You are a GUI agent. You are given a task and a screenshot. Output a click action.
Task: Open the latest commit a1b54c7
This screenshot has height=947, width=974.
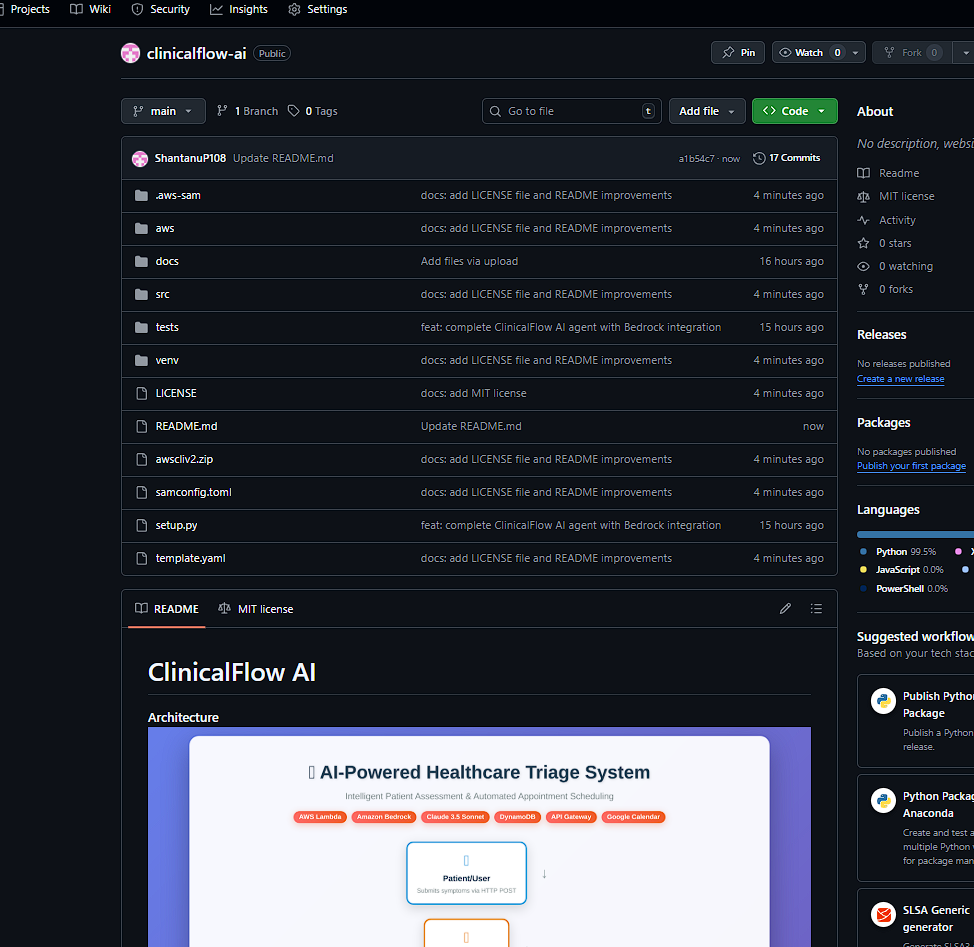[x=696, y=159]
